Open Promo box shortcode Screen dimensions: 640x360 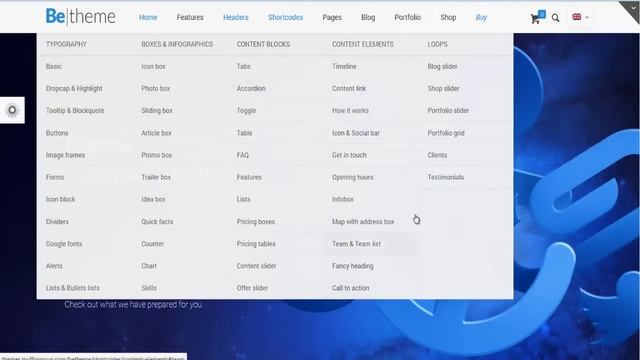tap(156, 155)
